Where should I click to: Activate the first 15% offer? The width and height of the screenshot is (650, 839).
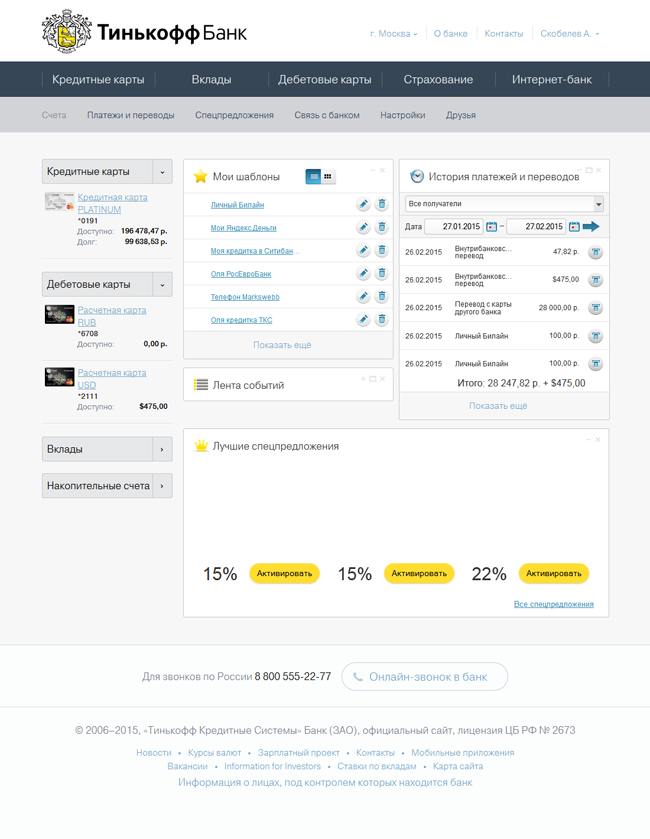pyautogui.click(x=285, y=573)
